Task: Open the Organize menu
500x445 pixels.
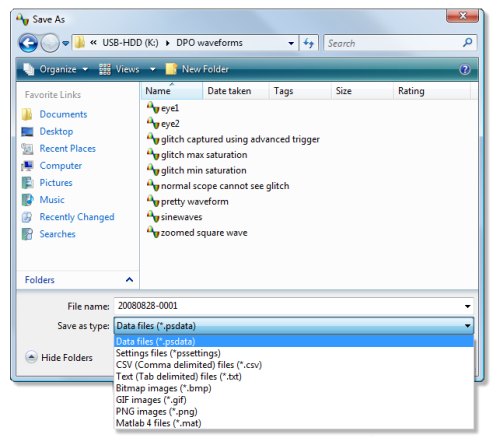Action: (55, 69)
